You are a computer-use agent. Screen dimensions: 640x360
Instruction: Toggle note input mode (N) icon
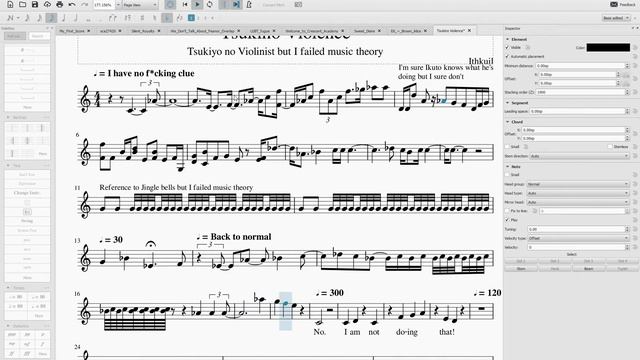coord(10,18)
